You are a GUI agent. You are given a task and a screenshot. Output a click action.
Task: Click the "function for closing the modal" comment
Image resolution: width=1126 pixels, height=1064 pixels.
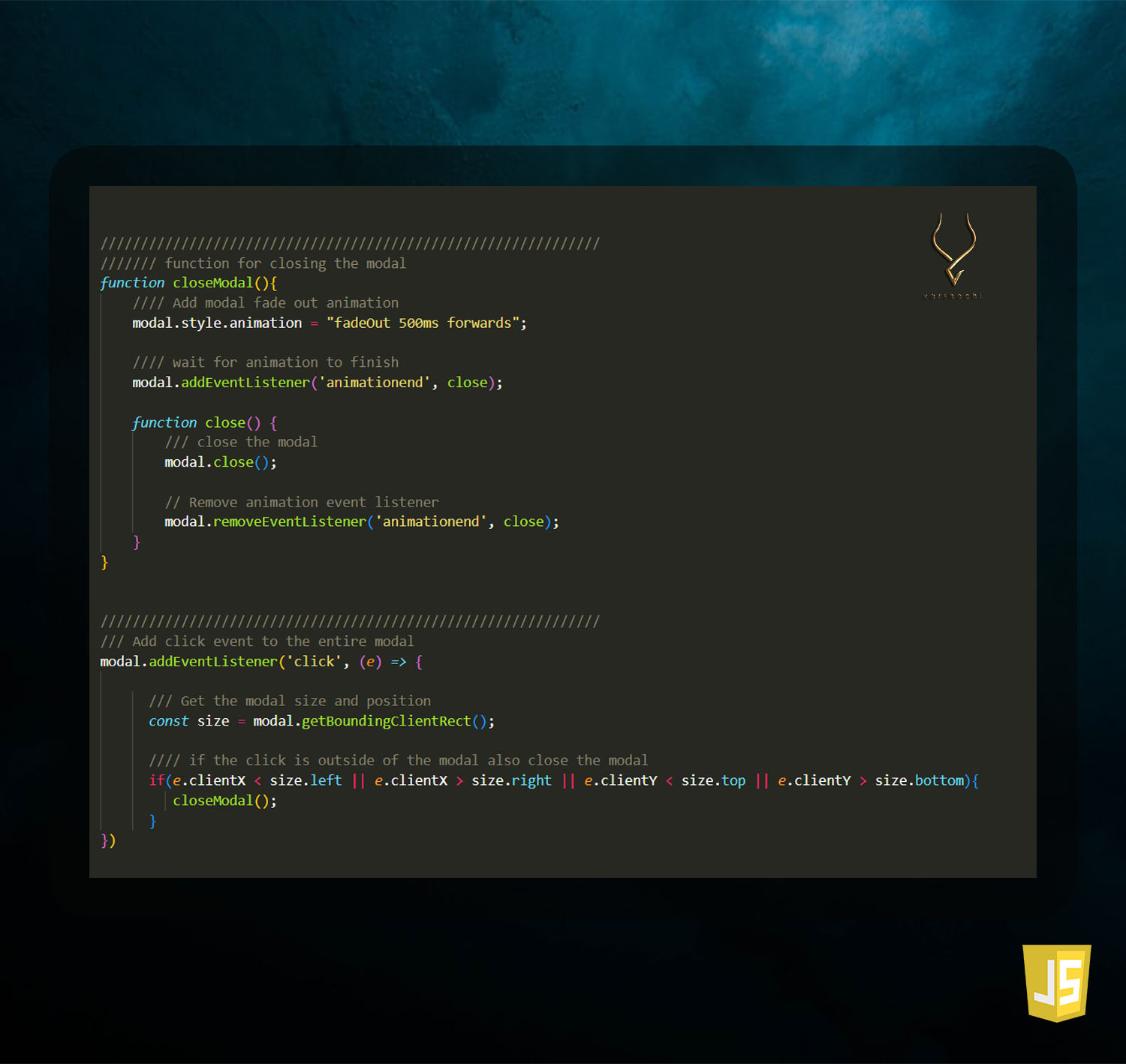(285, 263)
